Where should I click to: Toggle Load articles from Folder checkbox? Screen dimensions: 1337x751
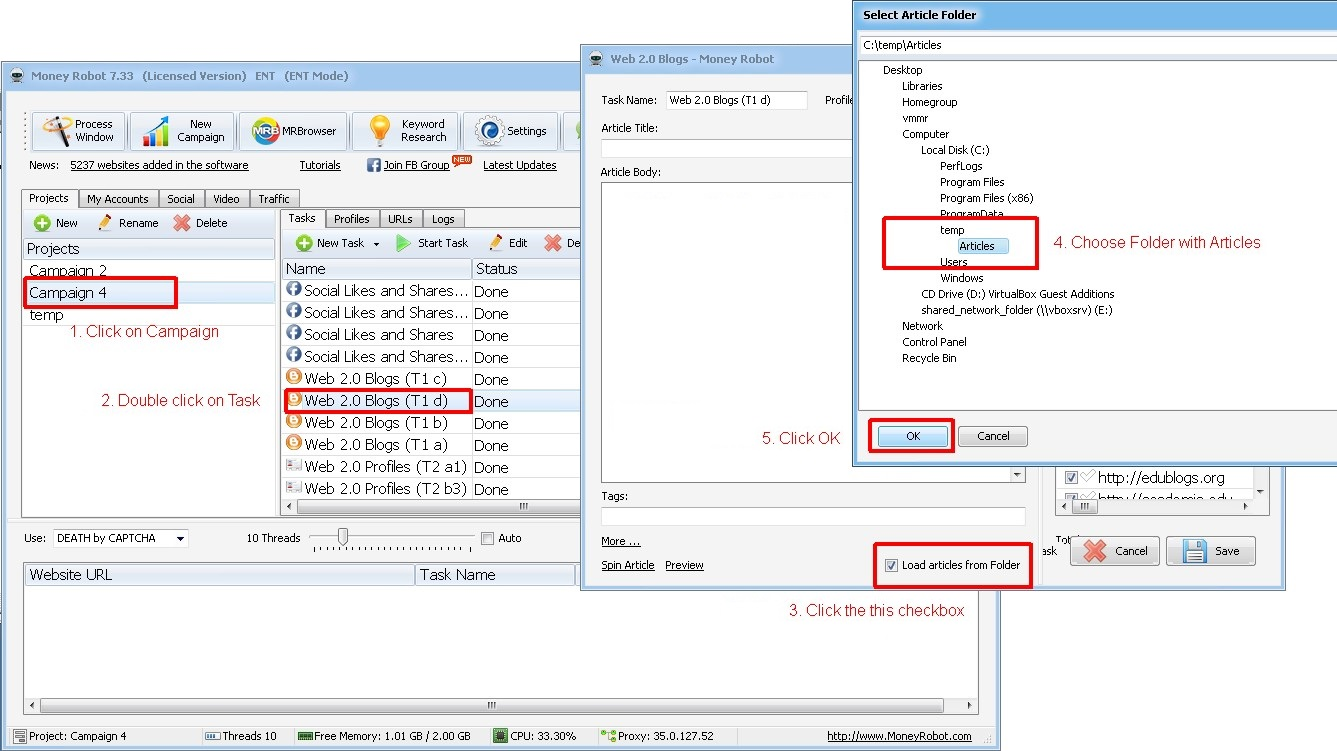[891, 565]
